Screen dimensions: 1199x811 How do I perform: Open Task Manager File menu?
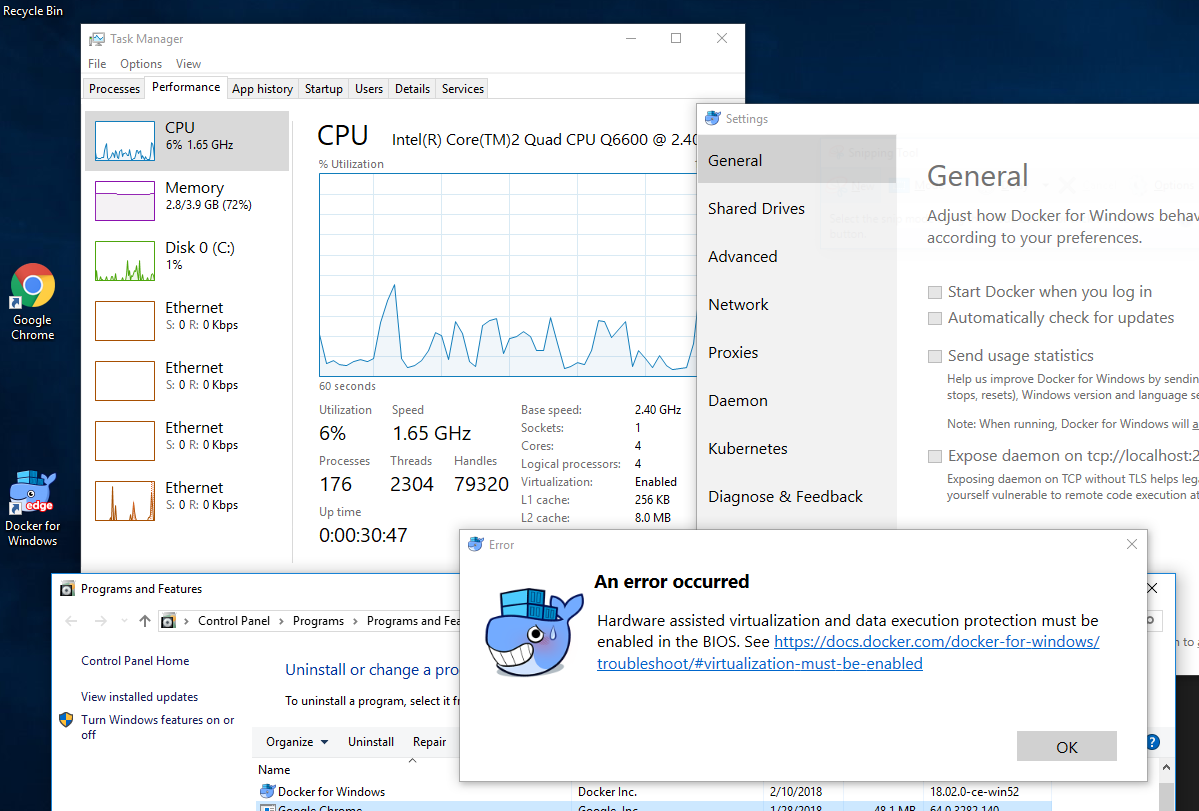point(97,63)
